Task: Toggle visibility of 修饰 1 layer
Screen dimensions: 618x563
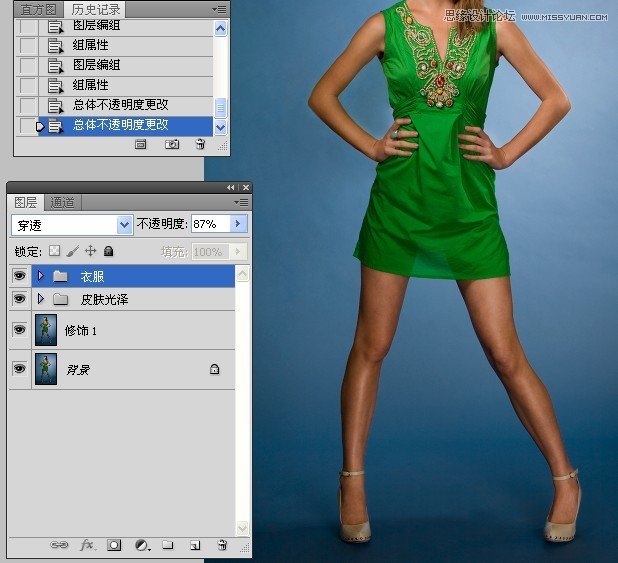Action: [19, 330]
